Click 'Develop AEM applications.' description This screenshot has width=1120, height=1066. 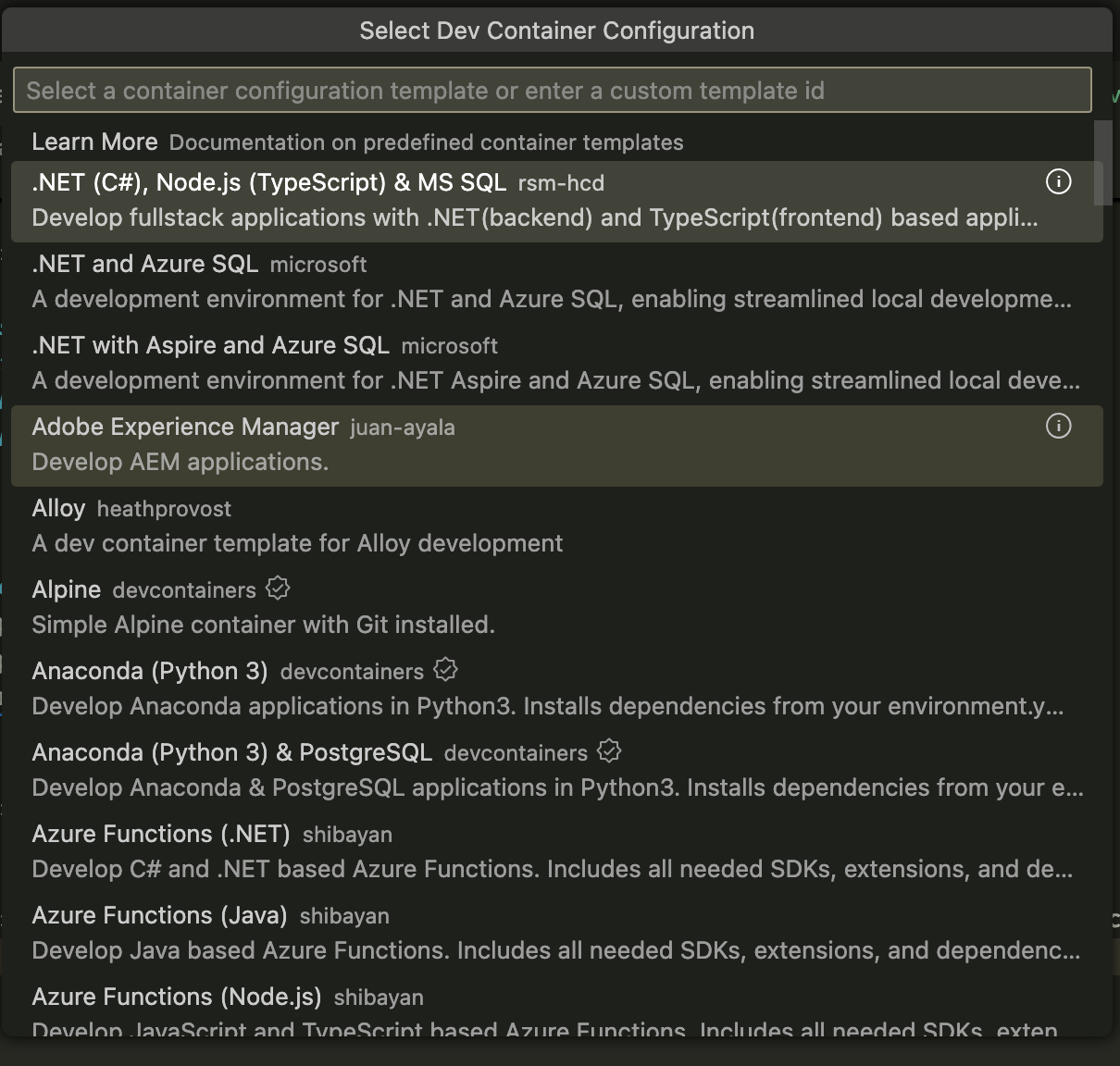tap(180, 462)
